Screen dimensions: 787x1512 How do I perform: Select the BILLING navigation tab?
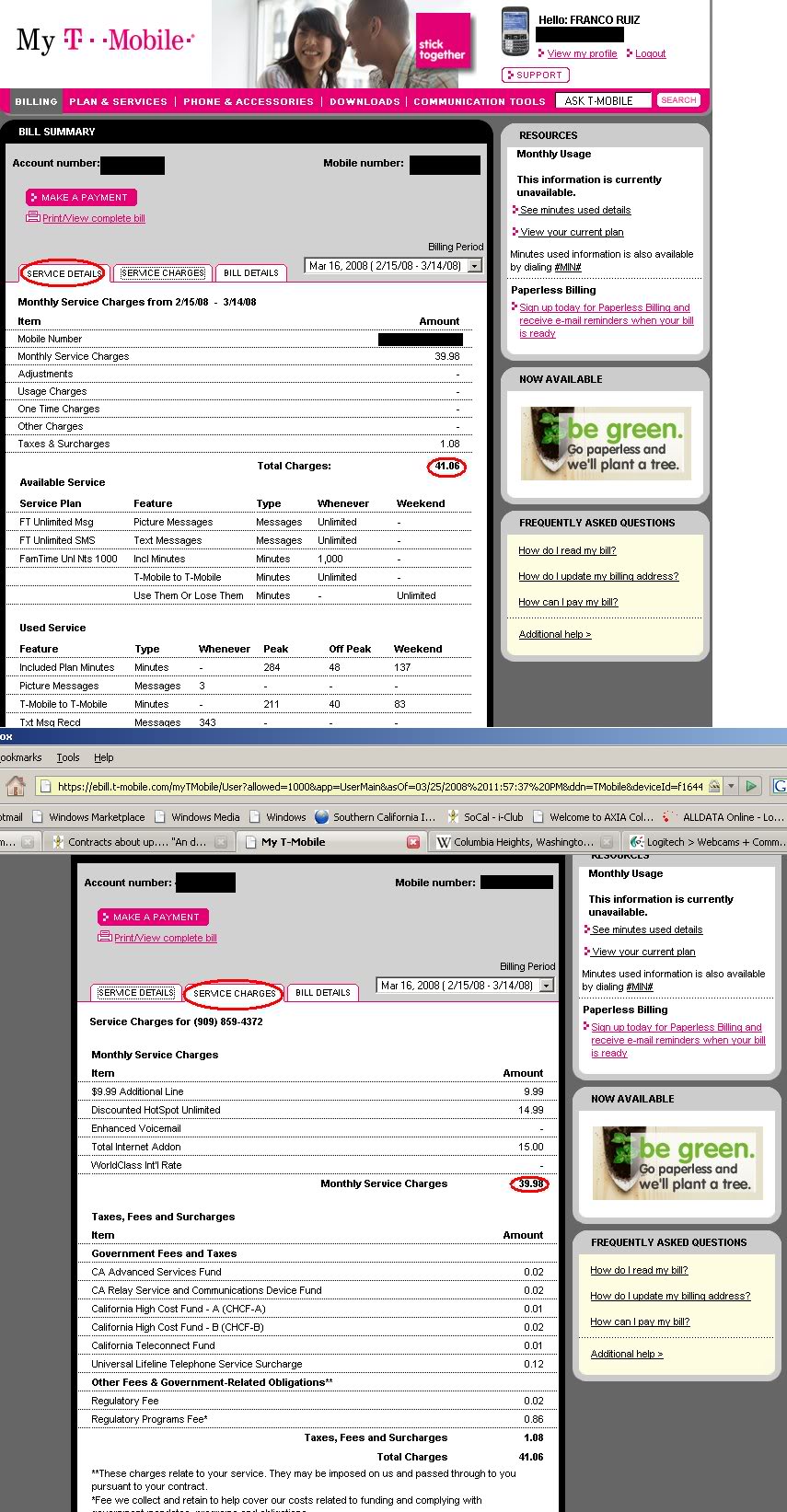pos(36,101)
